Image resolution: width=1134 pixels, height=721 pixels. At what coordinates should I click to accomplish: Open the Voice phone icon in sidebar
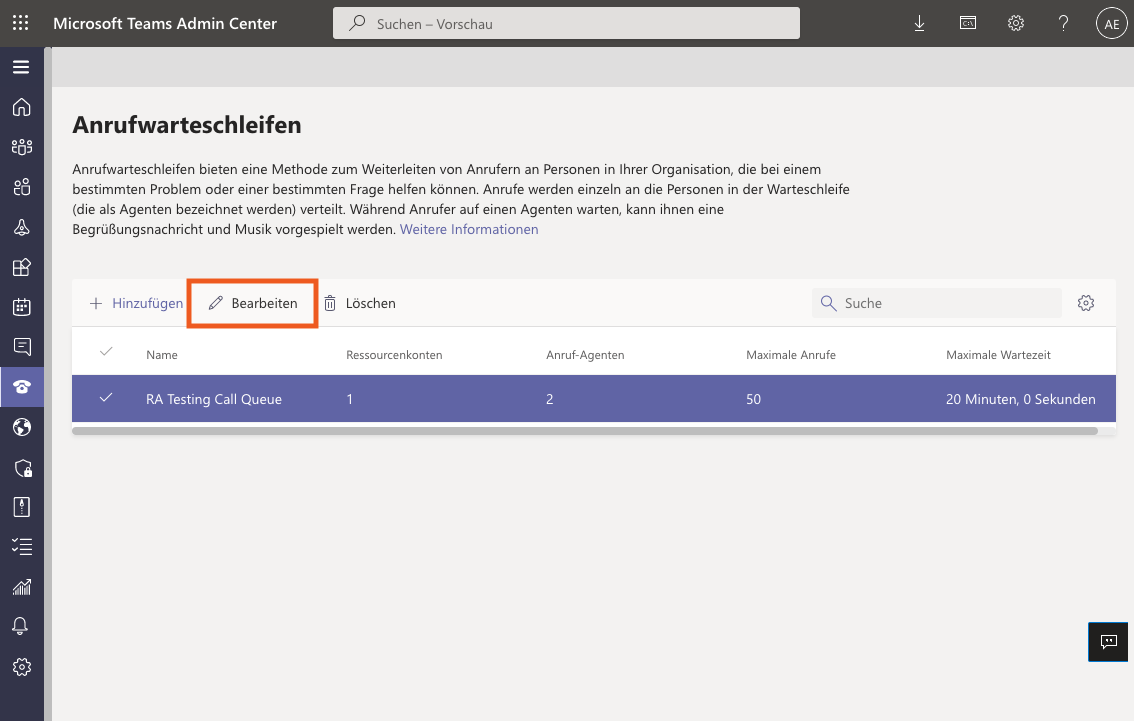point(22,387)
